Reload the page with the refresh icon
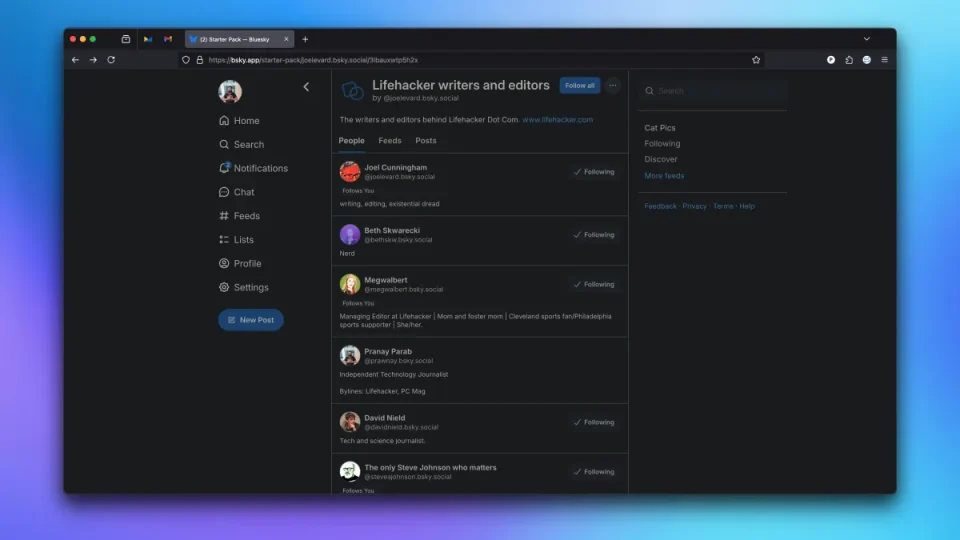Screen dimensions: 960x540 [111, 60]
